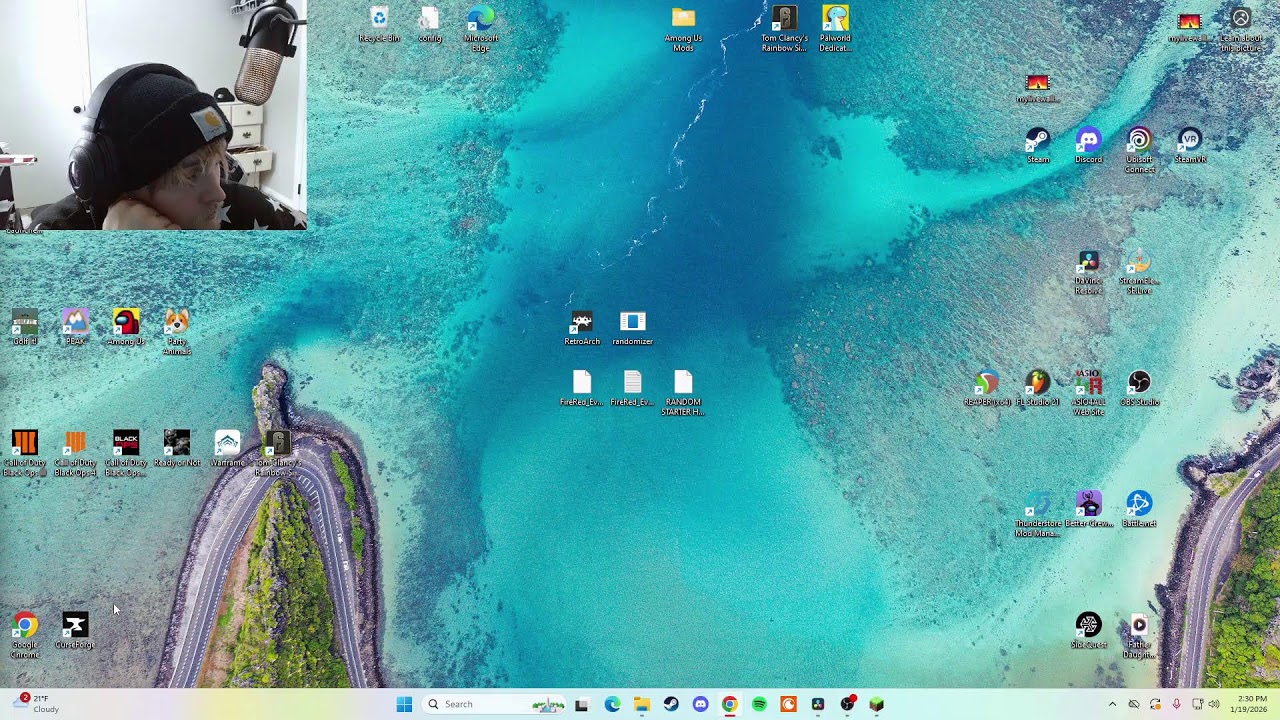
Task: Select the lined-document FireRed_Ev file
Action: coord(632,389)
